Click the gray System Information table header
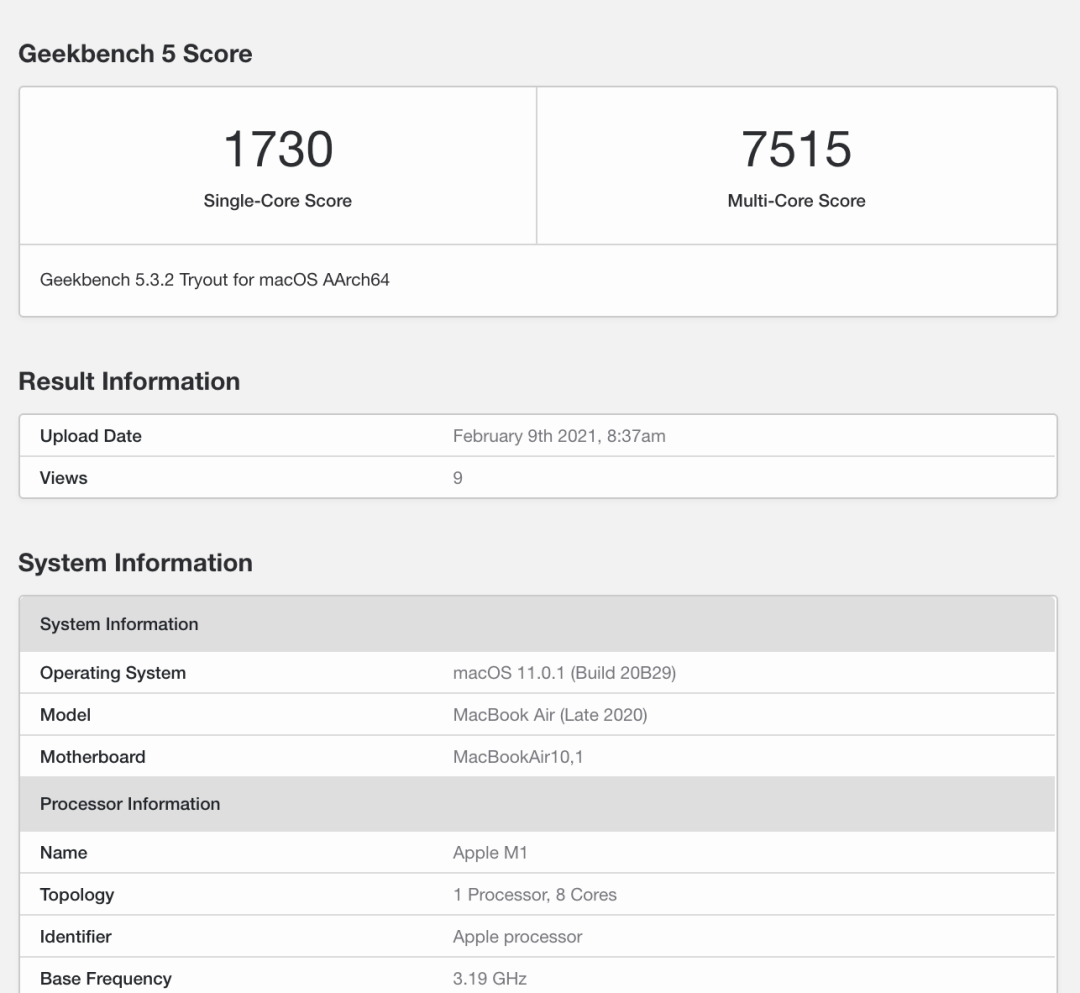 (x=119, y=624)
